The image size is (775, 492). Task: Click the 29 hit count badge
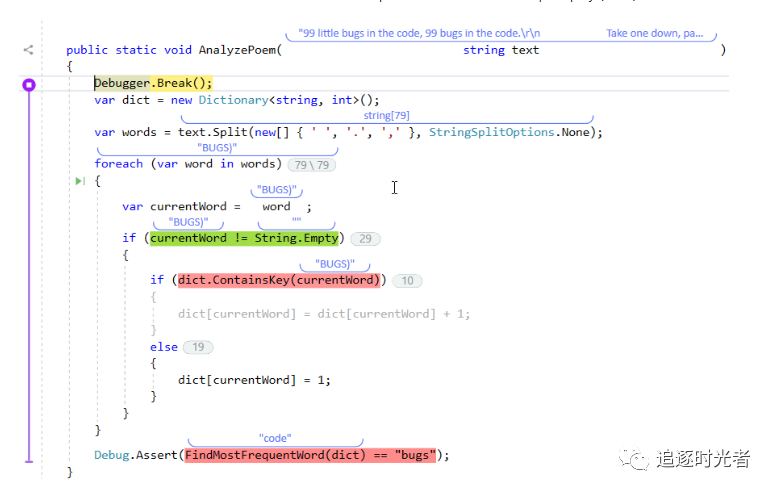pyautogui.click(x=365, y=239)
